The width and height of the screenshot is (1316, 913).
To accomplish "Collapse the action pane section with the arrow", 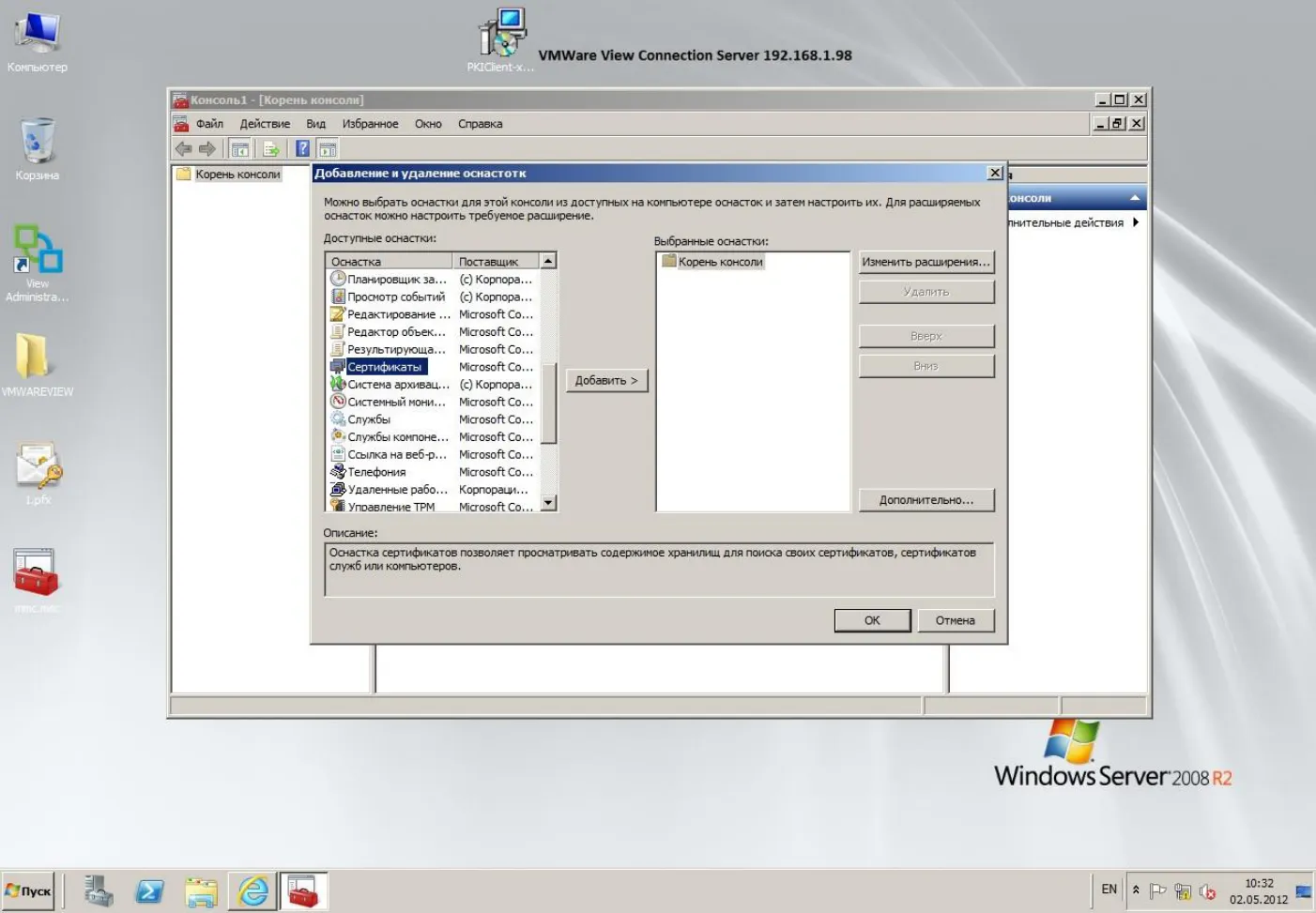I will pyautogui.click(x=1135, y=198).
